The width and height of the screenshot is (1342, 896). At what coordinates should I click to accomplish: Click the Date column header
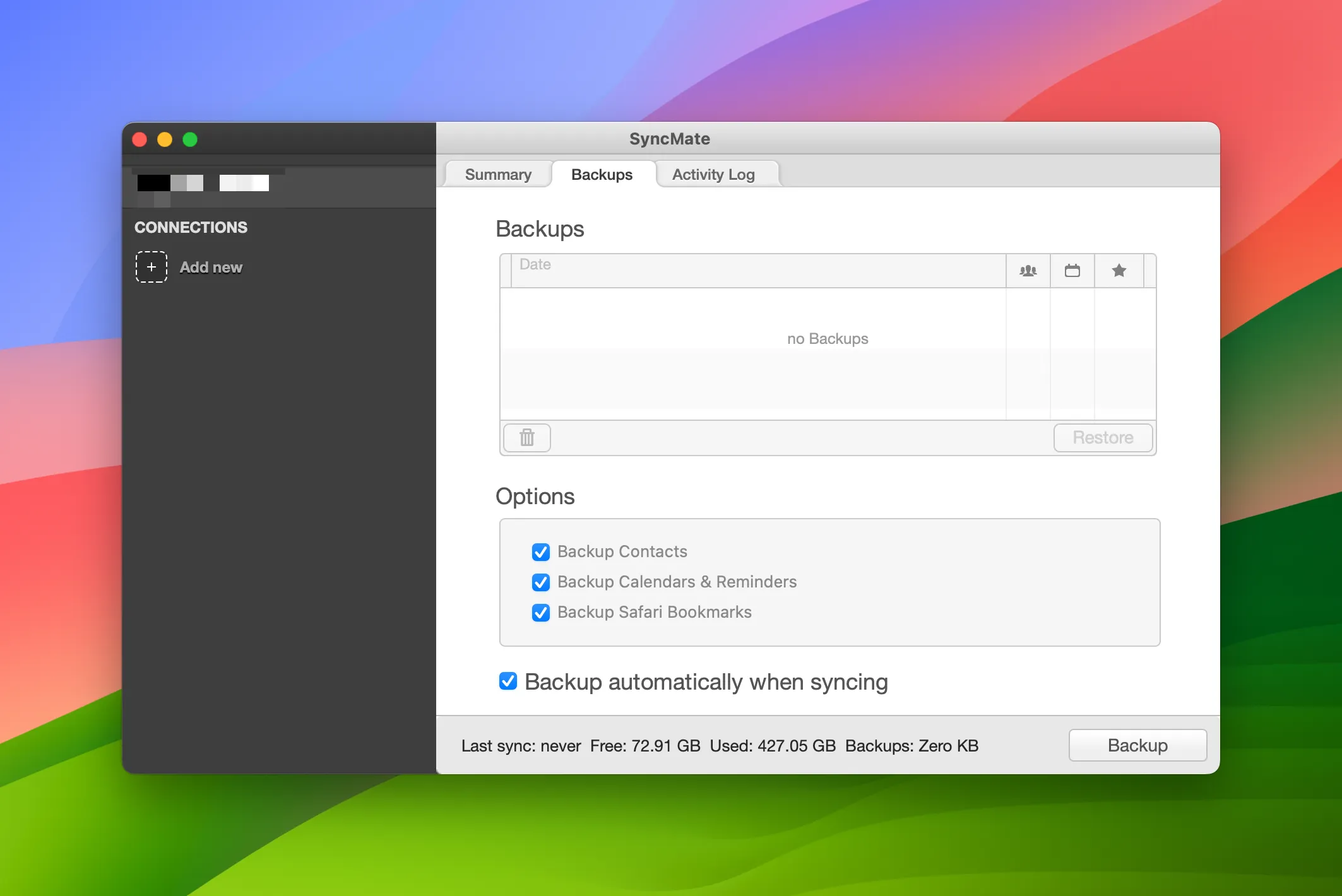point(758,271)
